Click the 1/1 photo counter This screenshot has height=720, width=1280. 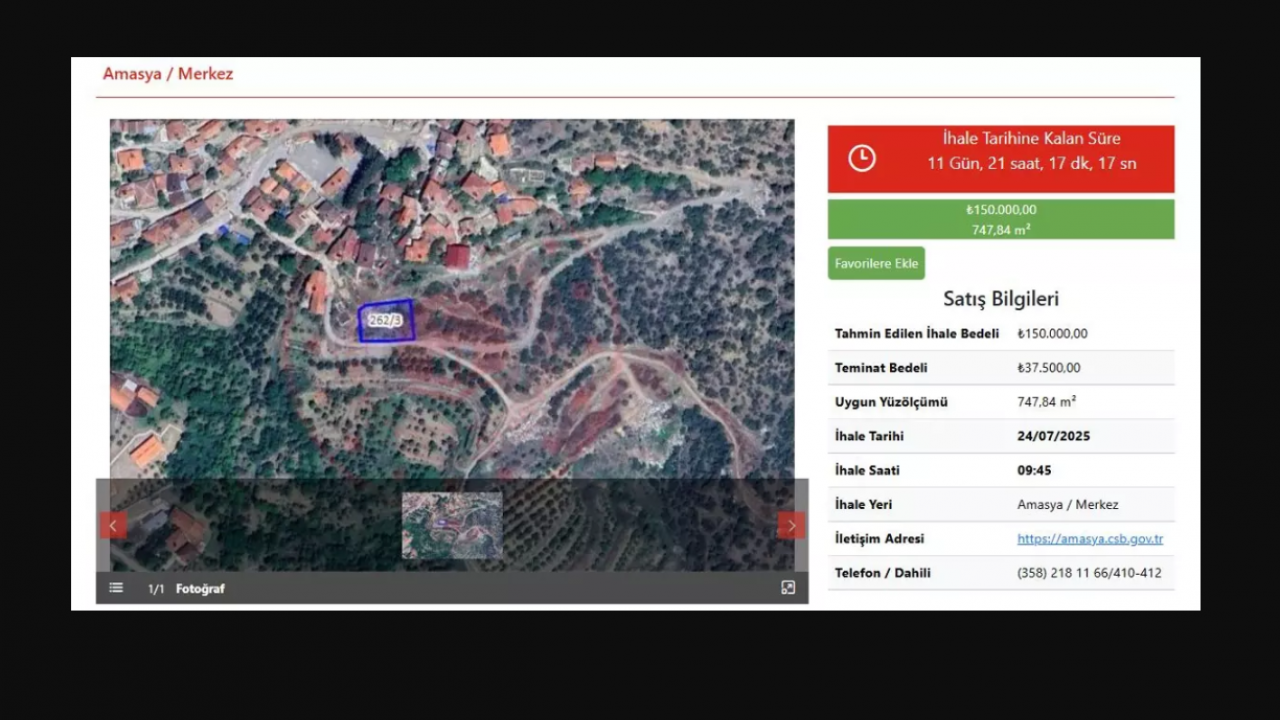(x=156, y=588)
